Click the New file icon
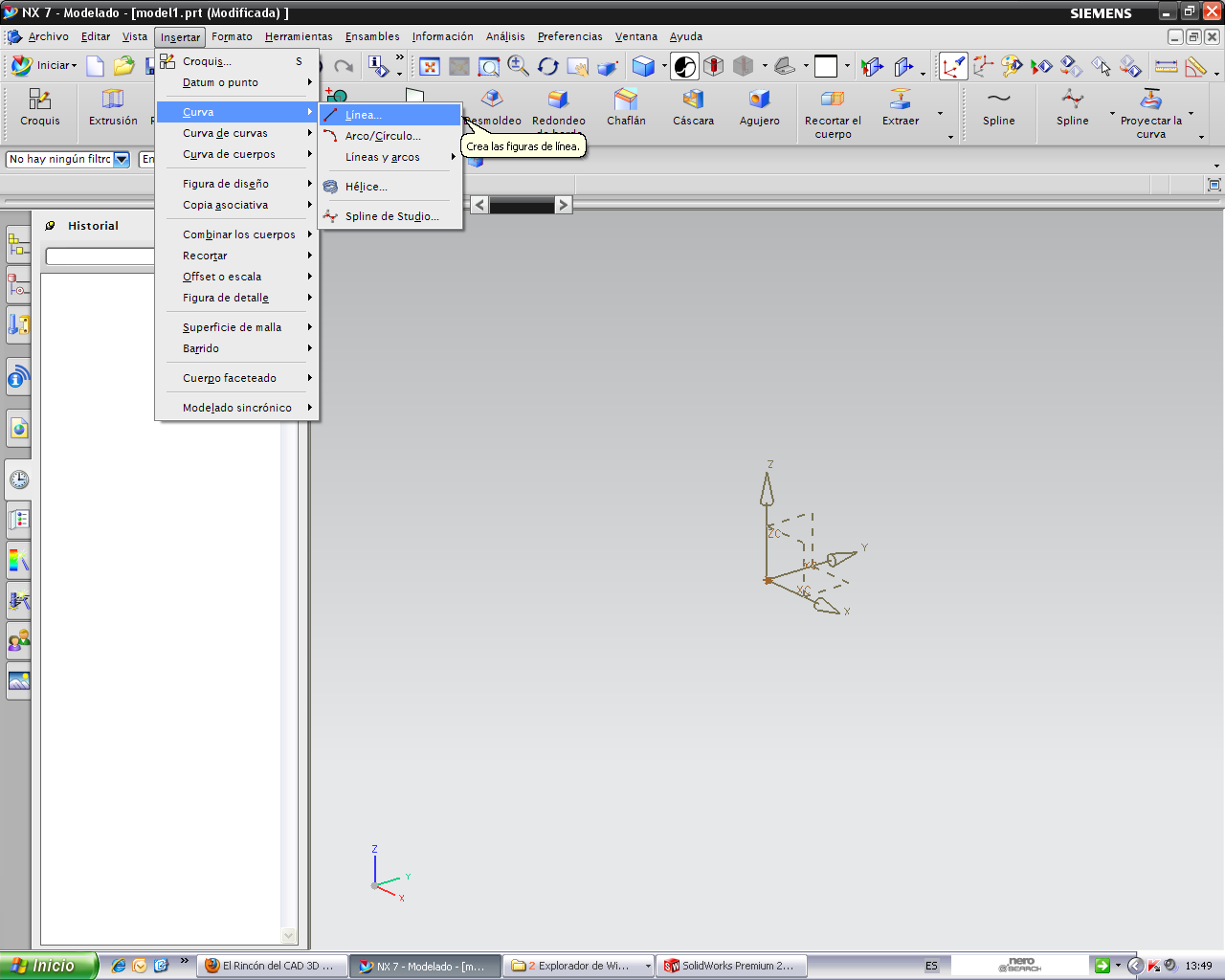The height and width of the screenshot is (980, 1225). pos(95,65)
